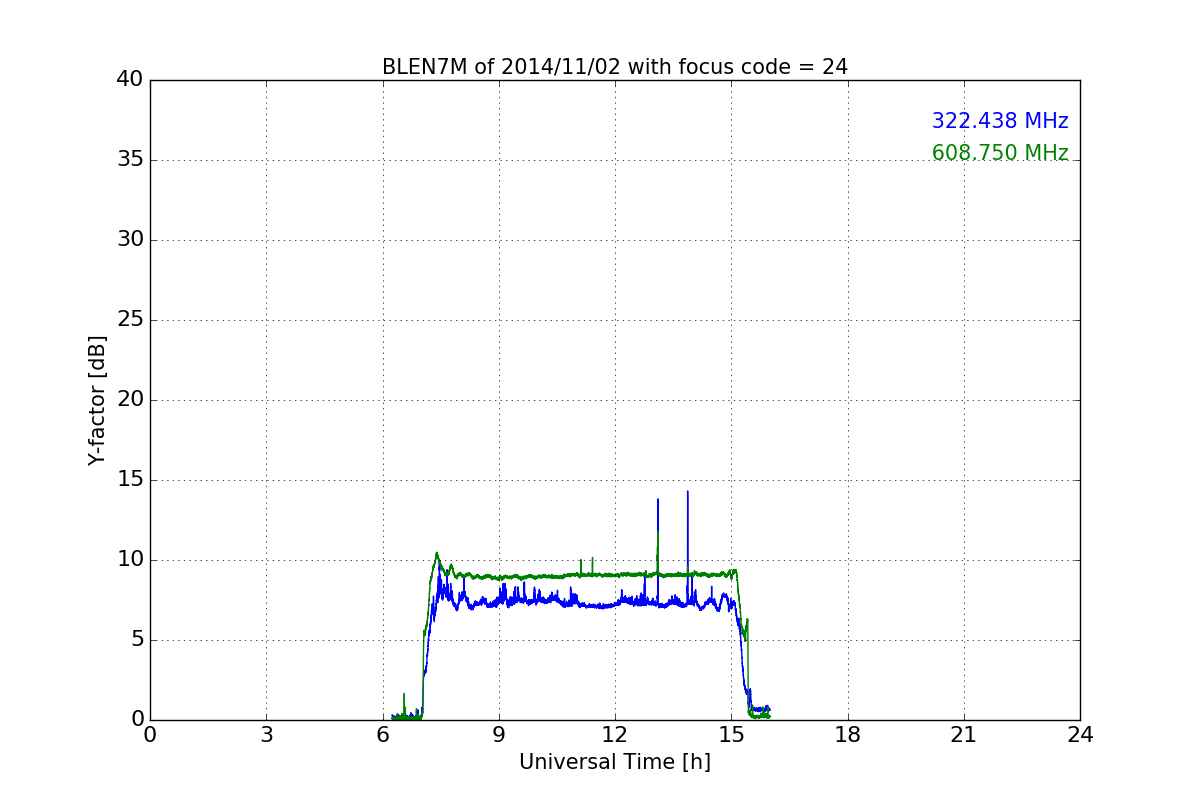The image size is (1200, 800).
Task: Click x-axis tick label '24'
Action: point(1080,735)
